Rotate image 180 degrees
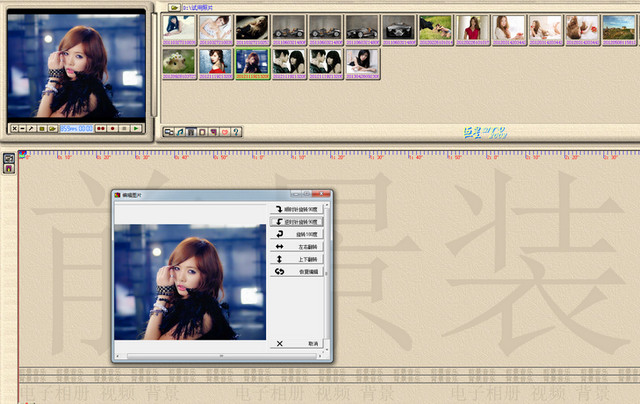 click(296, 234)
